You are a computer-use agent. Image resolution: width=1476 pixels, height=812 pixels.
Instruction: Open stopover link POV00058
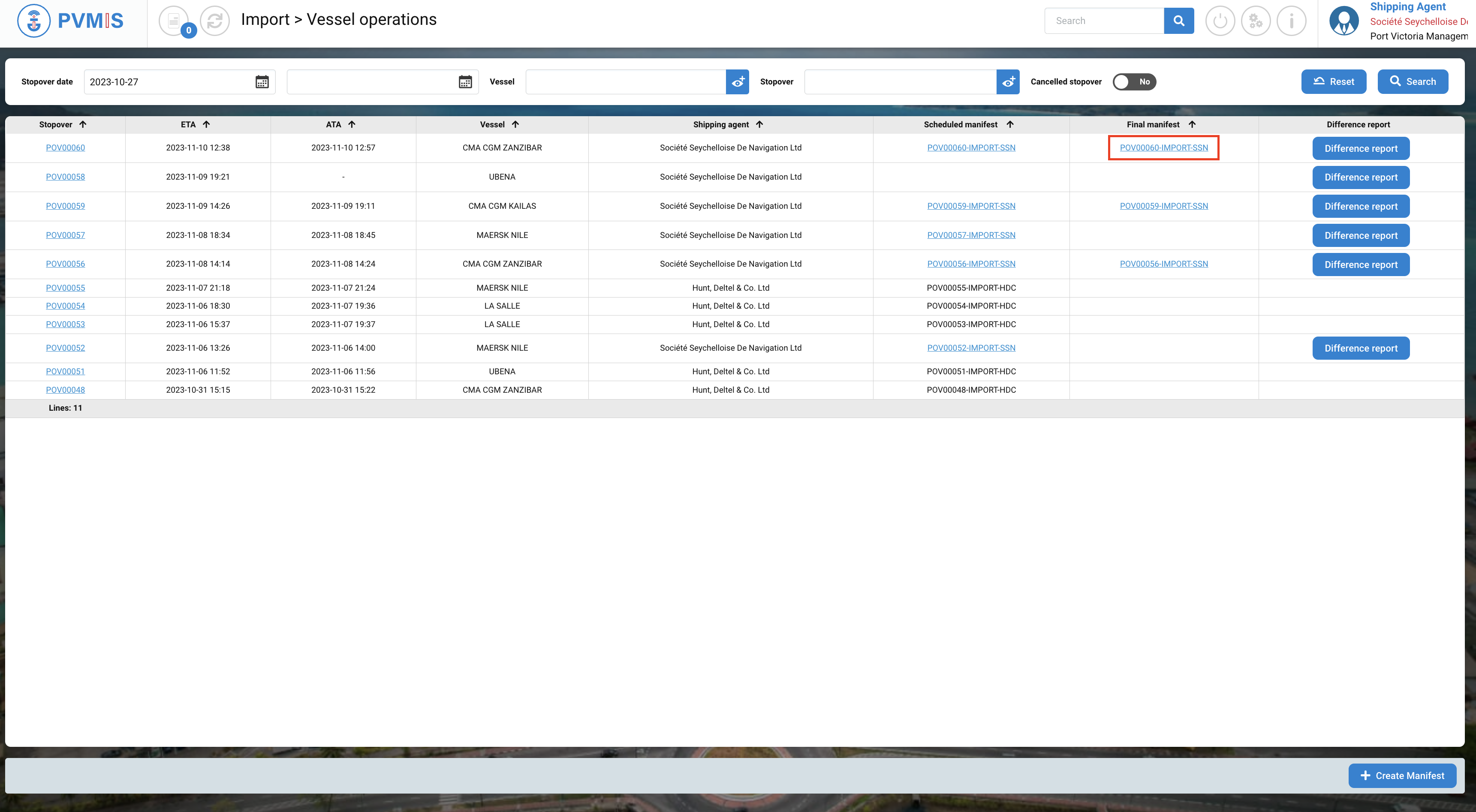click(65, 177)
